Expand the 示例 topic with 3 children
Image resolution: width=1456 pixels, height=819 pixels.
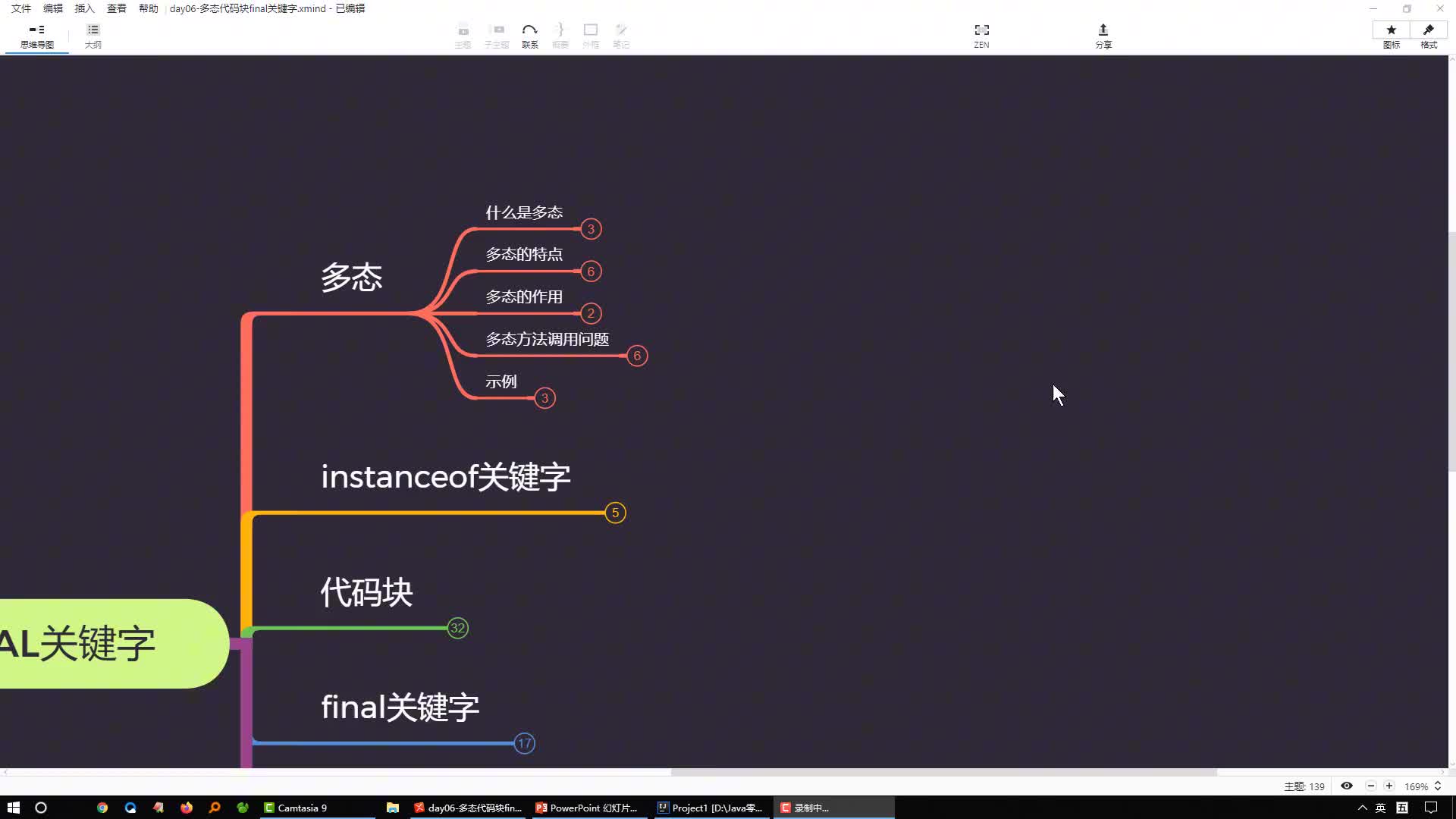(544, 398)
